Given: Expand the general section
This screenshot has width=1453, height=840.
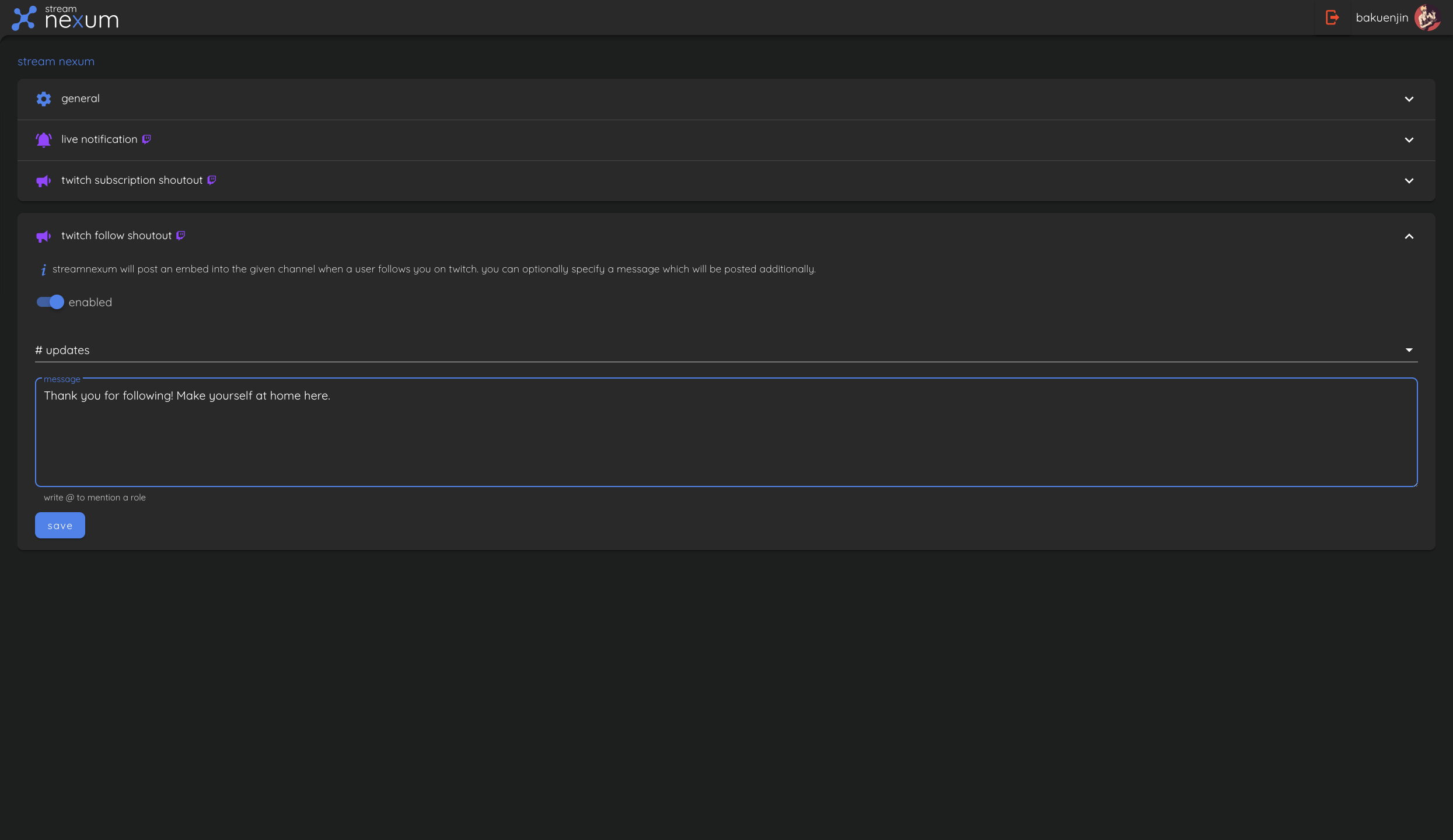Looking at the screenshot, I should point(1409,99).
